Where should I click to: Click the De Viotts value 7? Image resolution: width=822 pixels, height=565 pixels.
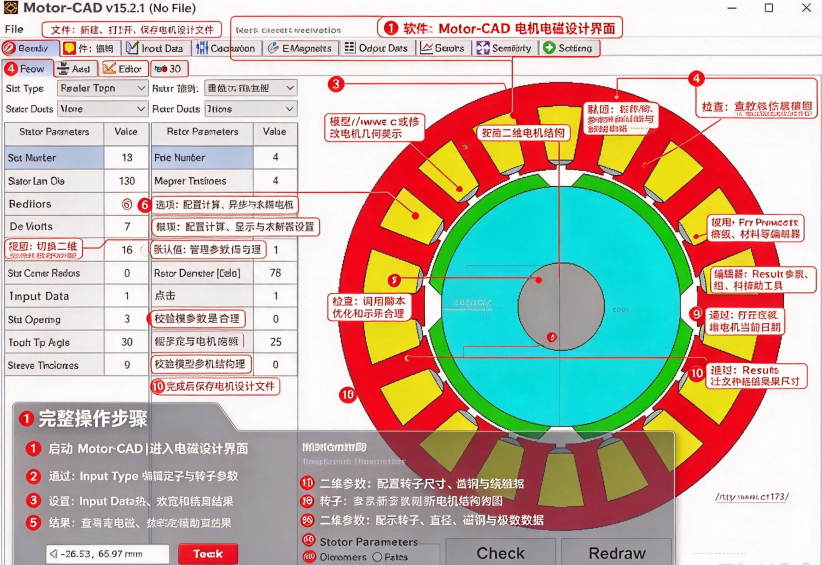[127, 226]
